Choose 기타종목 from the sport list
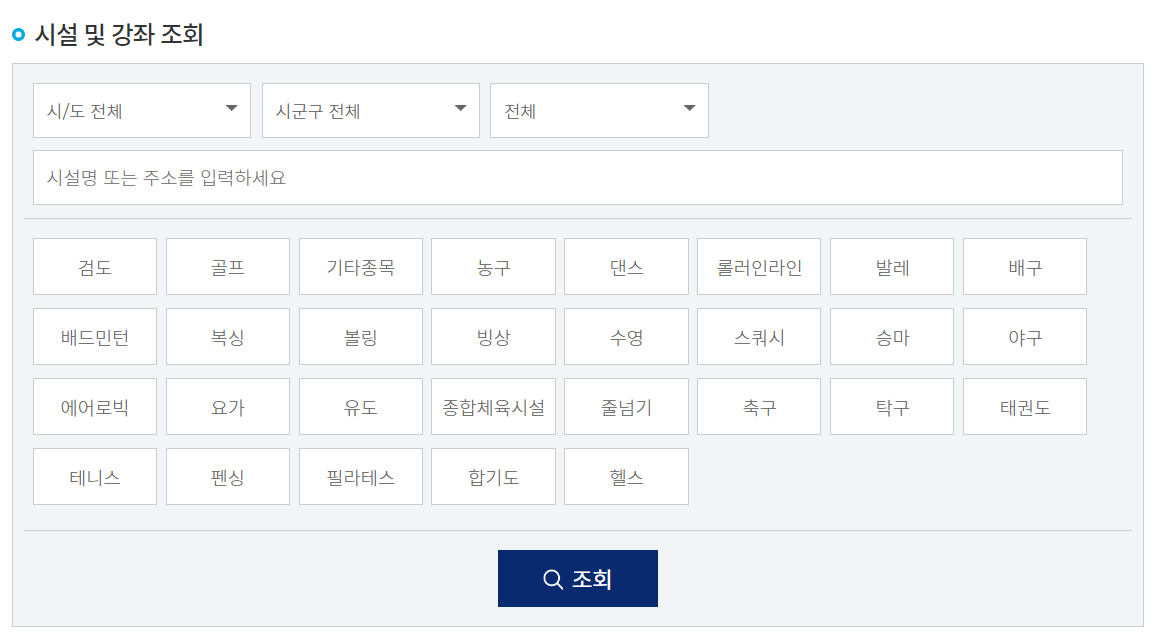Screen dimensions: 1156x637 (x=360, y=266)
